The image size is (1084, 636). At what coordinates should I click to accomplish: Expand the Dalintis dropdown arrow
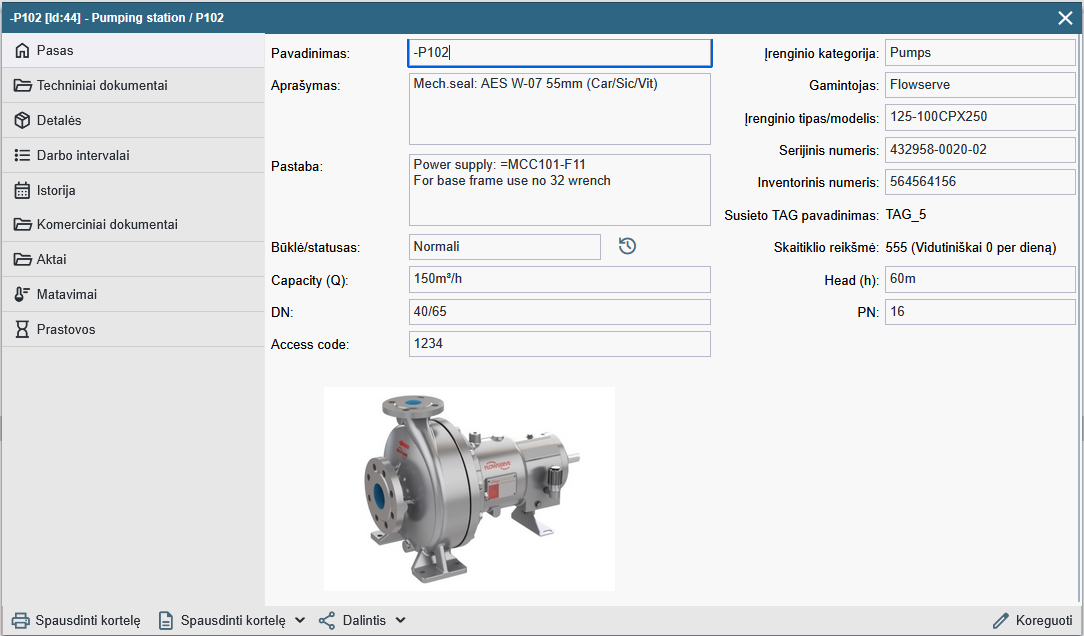tap(400, 621)
